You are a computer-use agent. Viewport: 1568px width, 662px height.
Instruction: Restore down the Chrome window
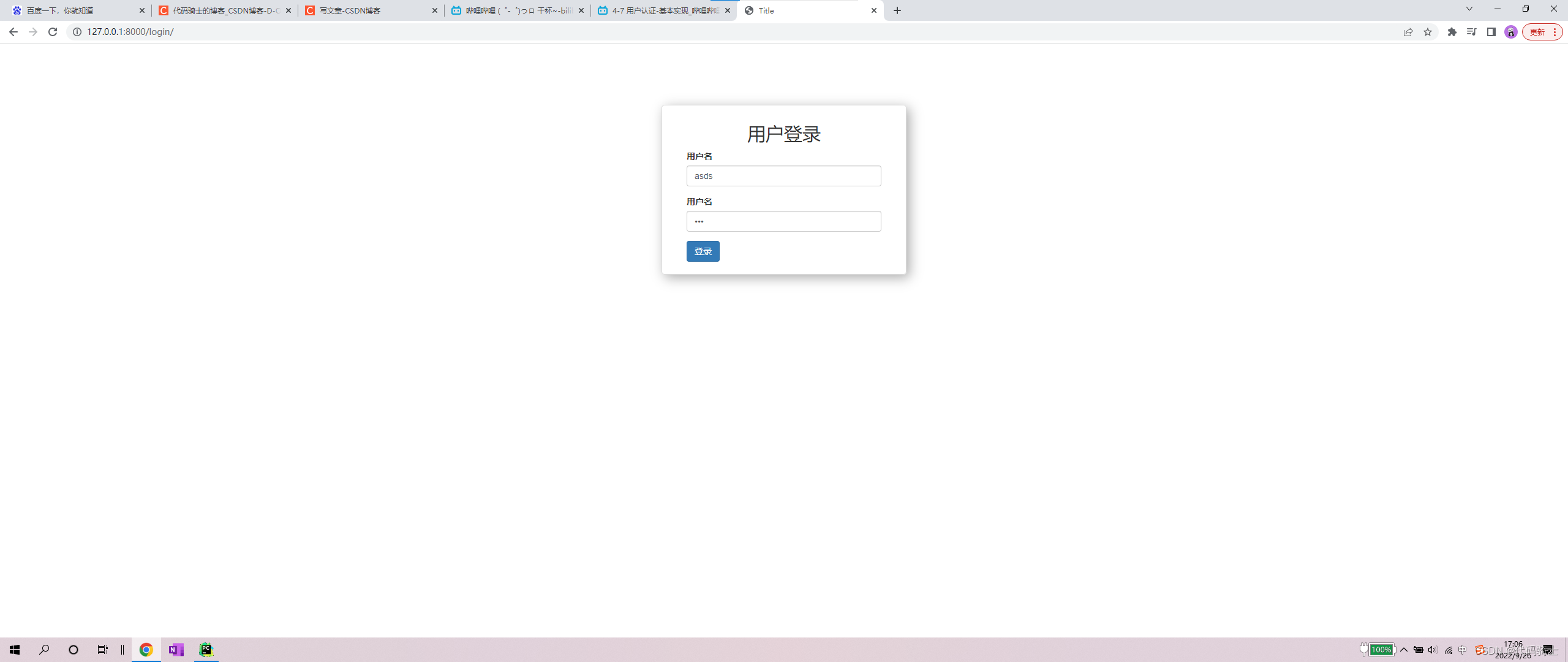tap(1526, 9)
